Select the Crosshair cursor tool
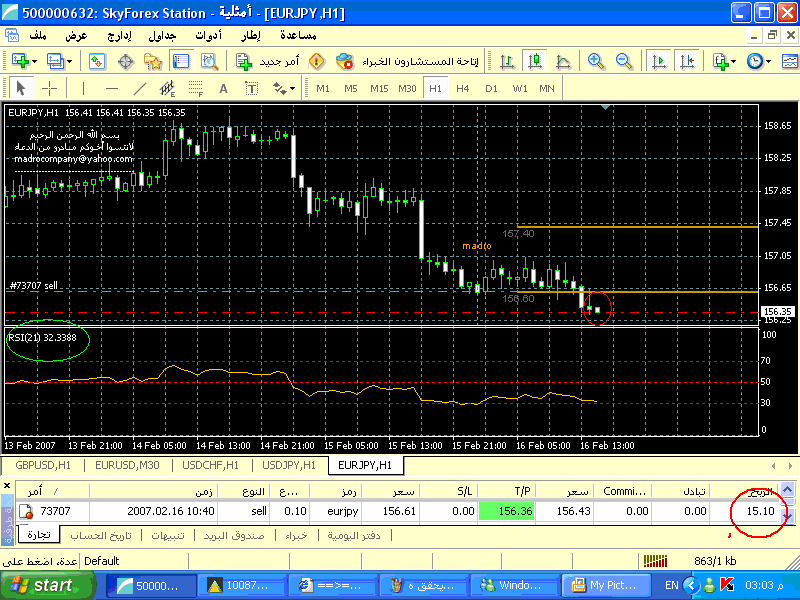 (49, 88)
